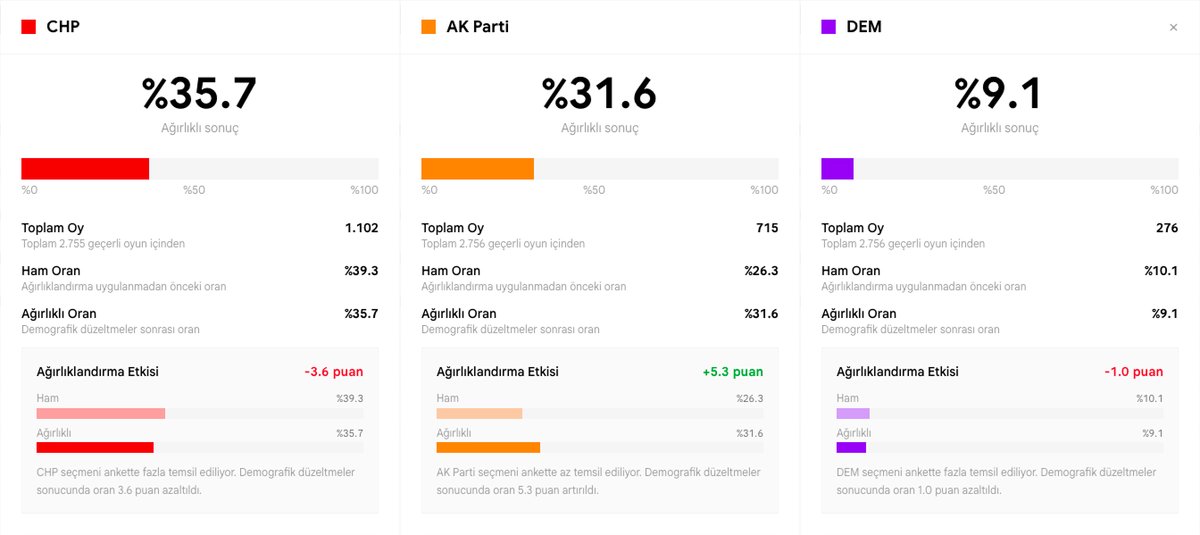Screen dimensions: 1200x535
Task: Click DEM Toplam Oy value 276
Action: 1167,228
